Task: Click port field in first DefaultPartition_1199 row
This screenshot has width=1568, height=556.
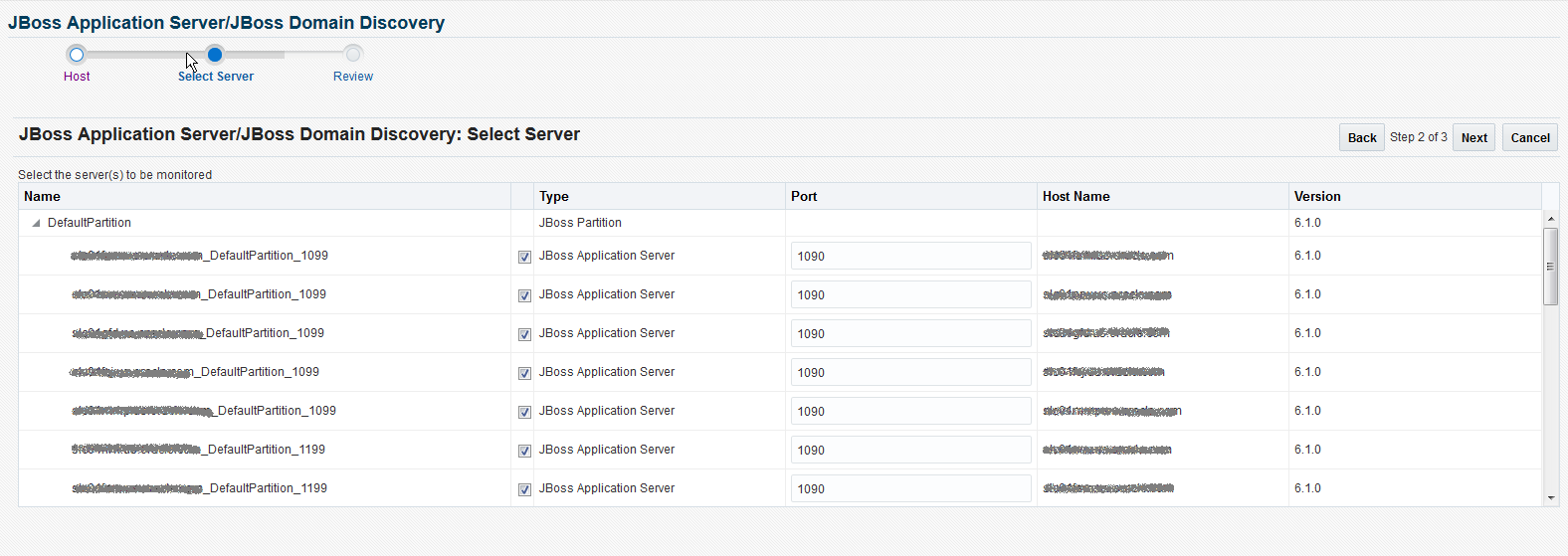Action: [x=911, y=450]
